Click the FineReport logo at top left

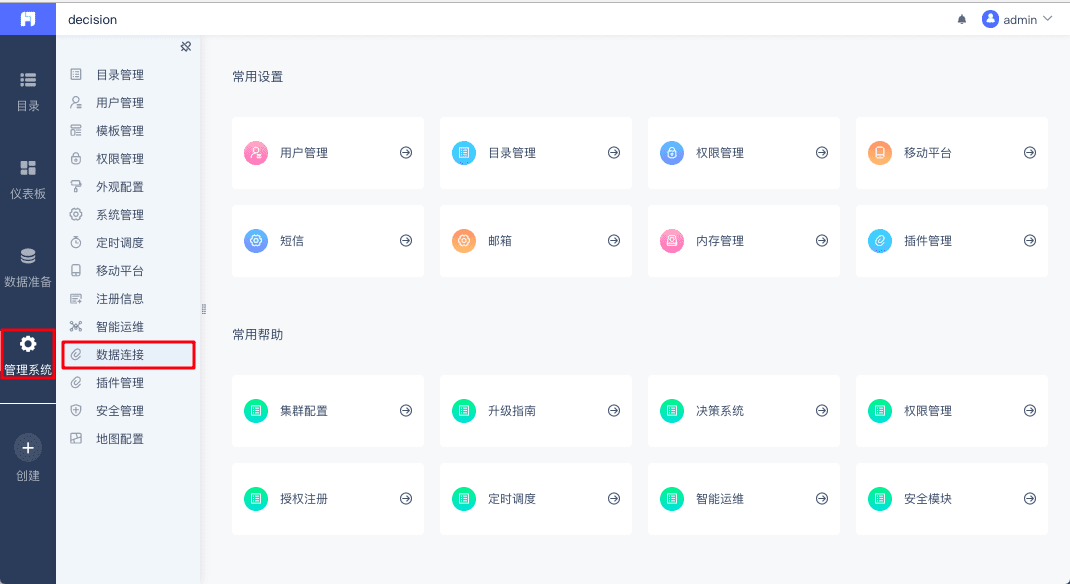[x=28, y=19]
